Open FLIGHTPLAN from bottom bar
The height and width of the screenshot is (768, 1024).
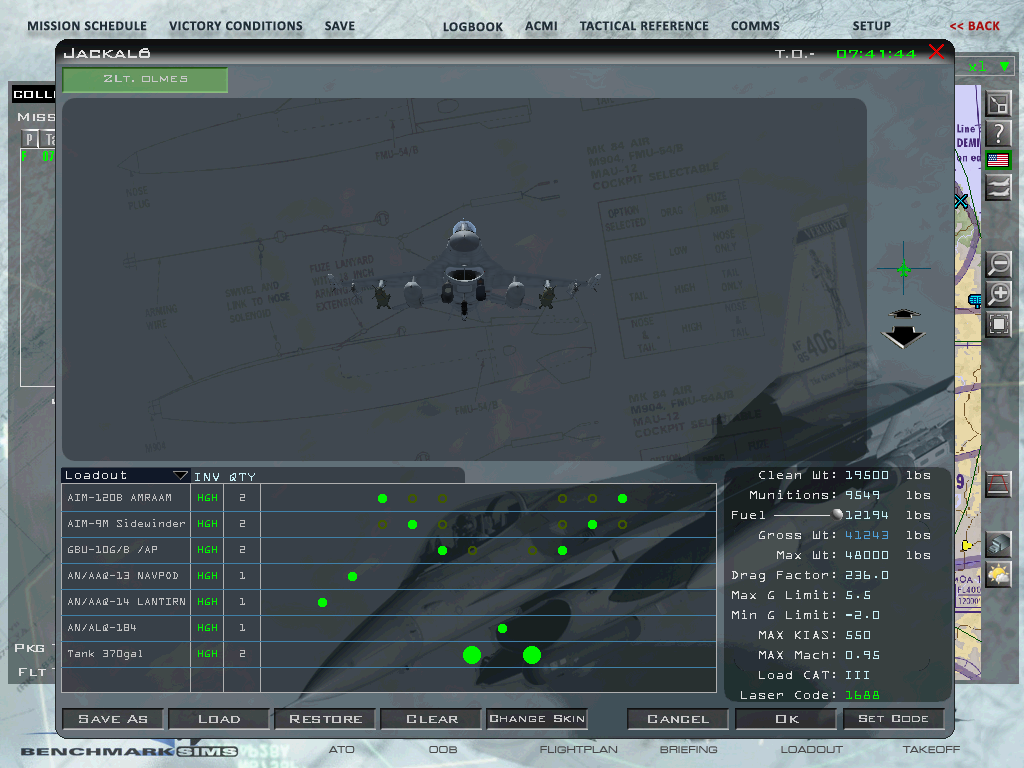click(578, 750)
